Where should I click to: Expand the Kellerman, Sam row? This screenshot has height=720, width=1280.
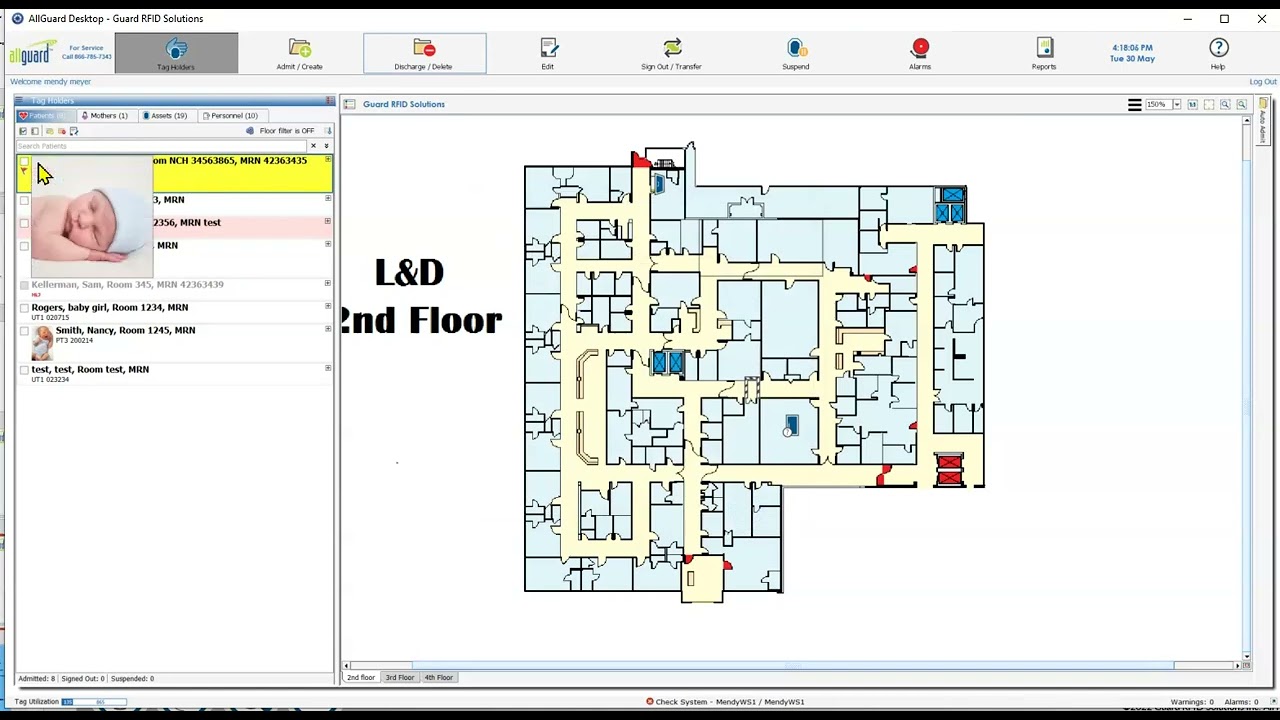click(x=328, y=284)
